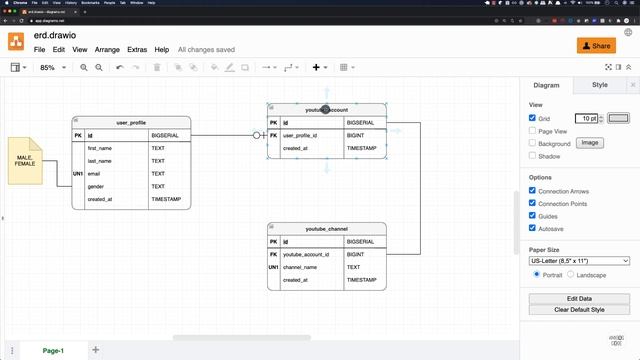Toggle the Grid checkbox
Image resolution: width=640 pixels, height=360 pixels.
click(x=532, y=118)
